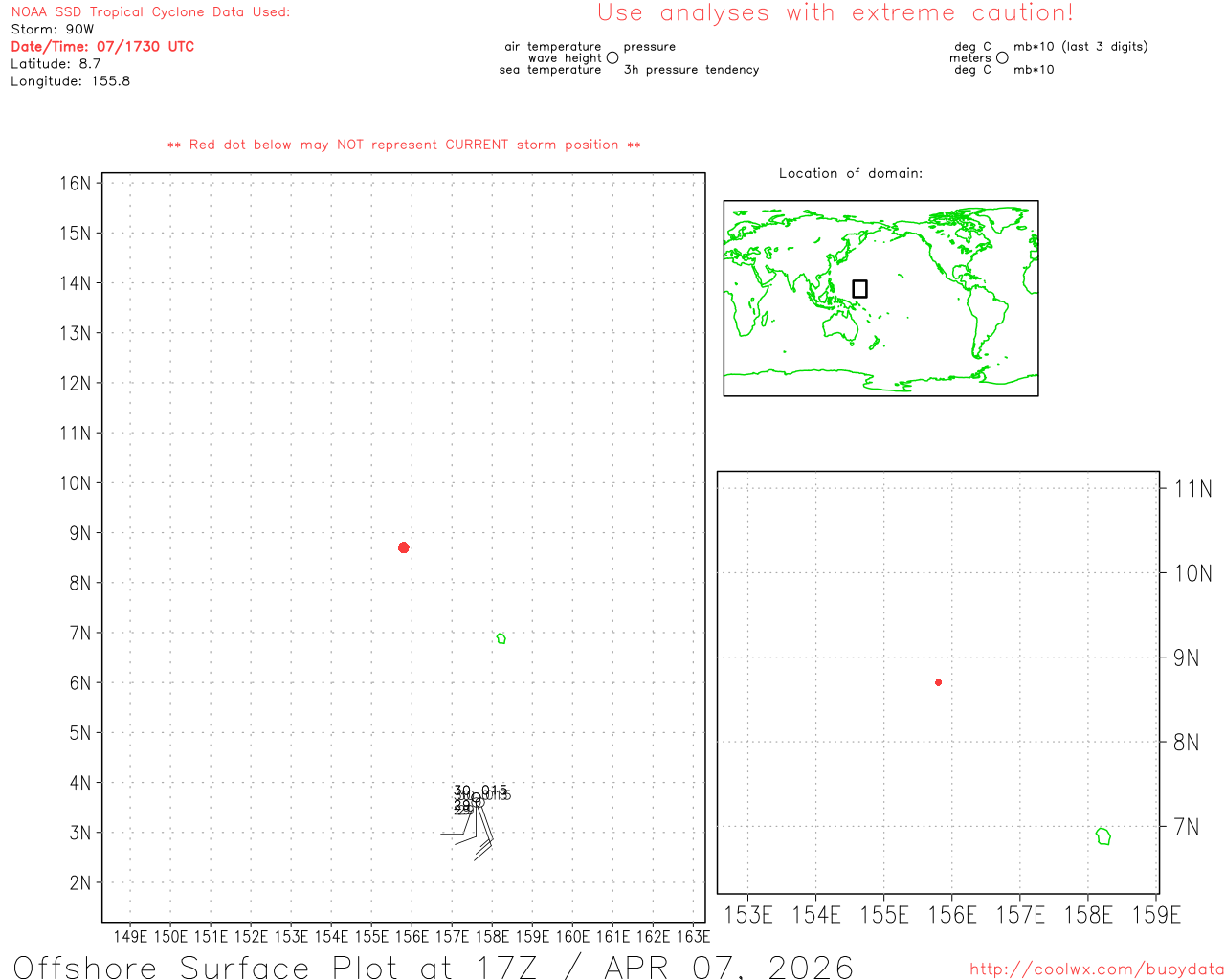Click the 'Date/Time: 07/1730 UTC' text

point(102,47)
